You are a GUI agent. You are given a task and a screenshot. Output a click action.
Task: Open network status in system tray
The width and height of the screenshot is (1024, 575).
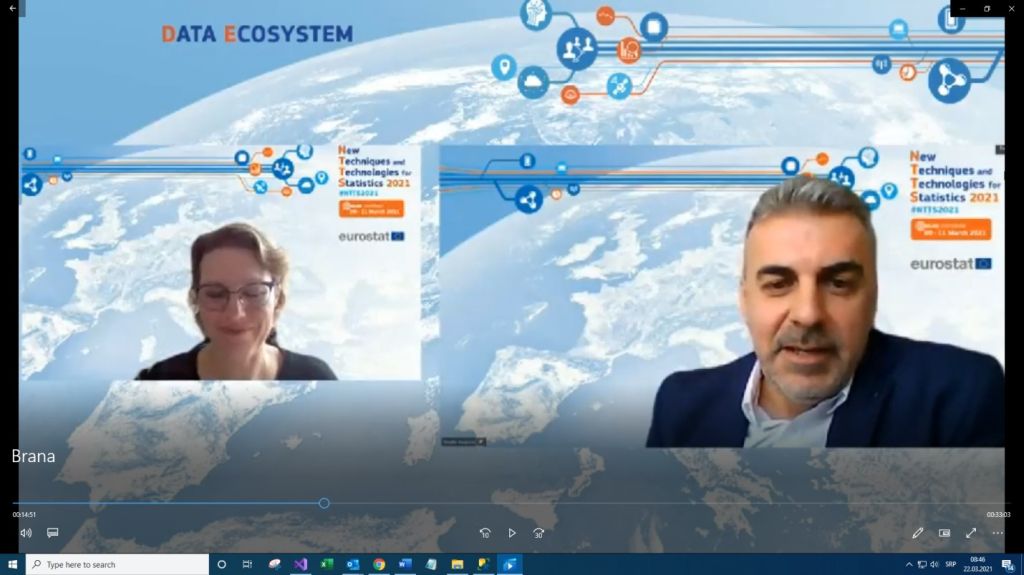pos(921,565)
